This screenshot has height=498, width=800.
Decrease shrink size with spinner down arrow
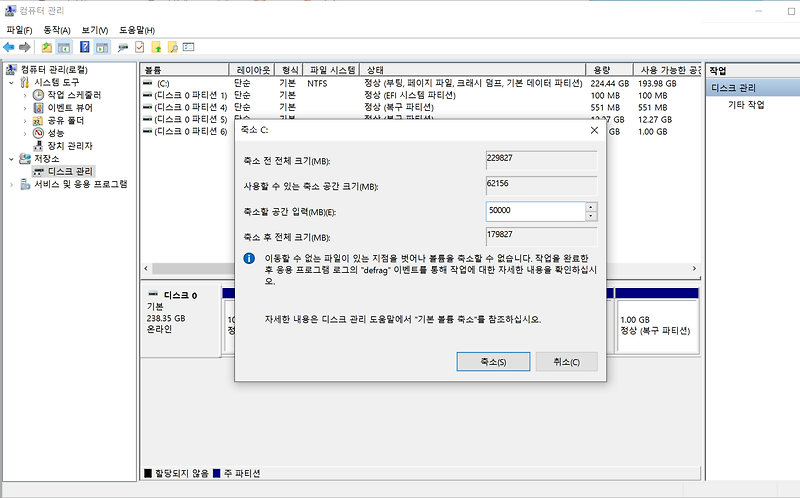pos(591,216)
